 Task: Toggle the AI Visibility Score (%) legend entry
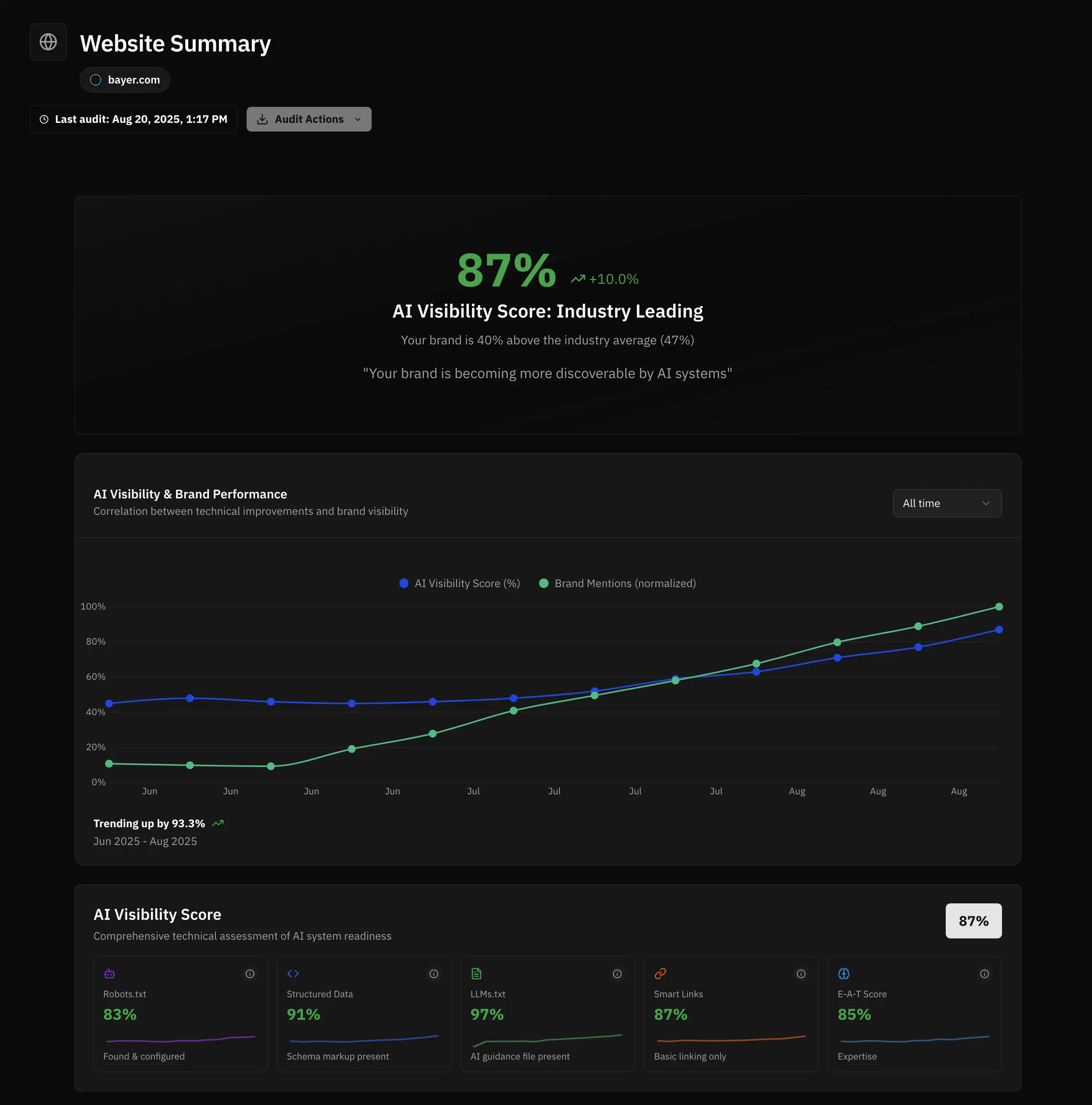[x=459, y=583]
